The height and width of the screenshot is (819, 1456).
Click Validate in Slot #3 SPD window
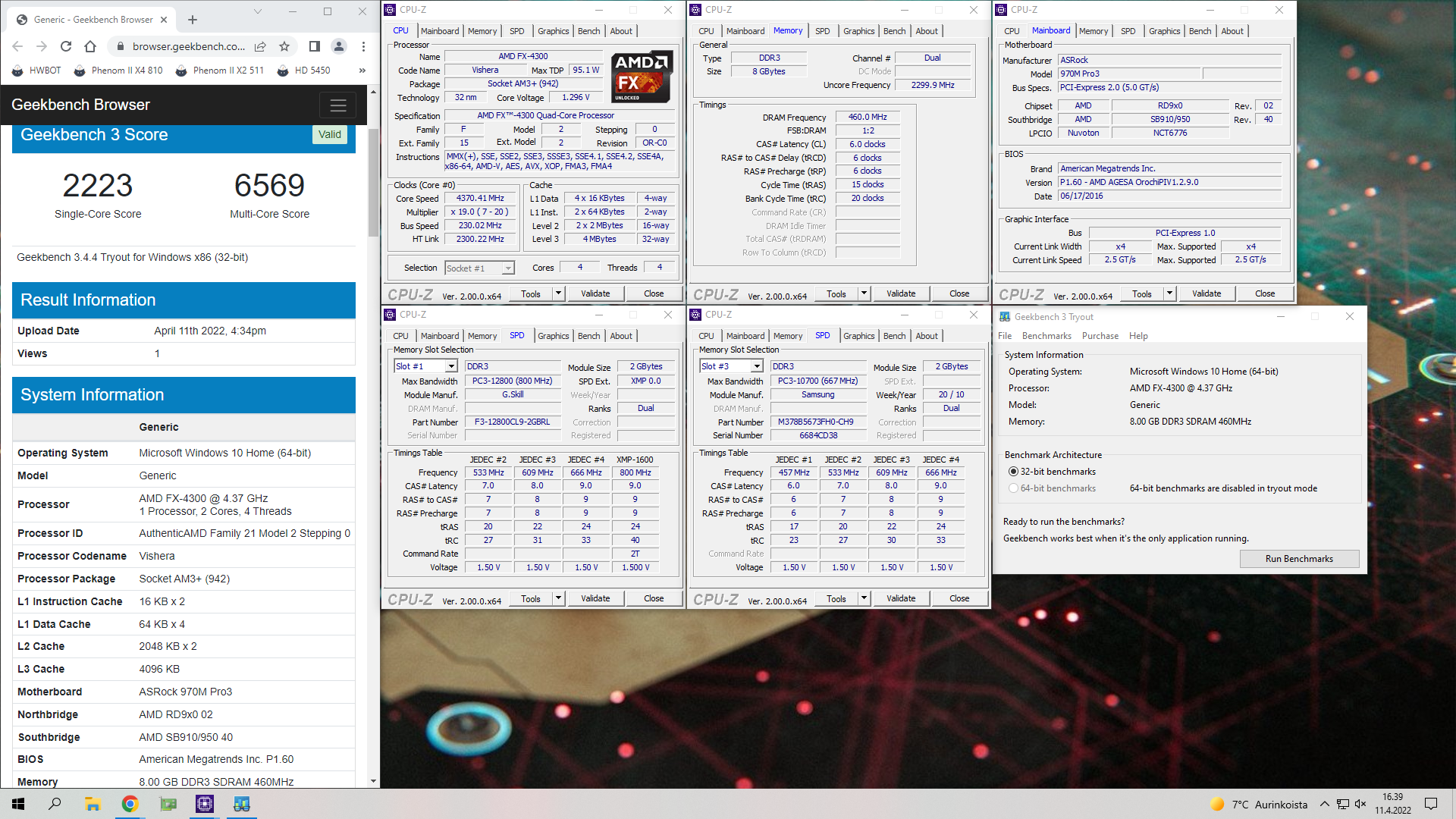point(901,598)
